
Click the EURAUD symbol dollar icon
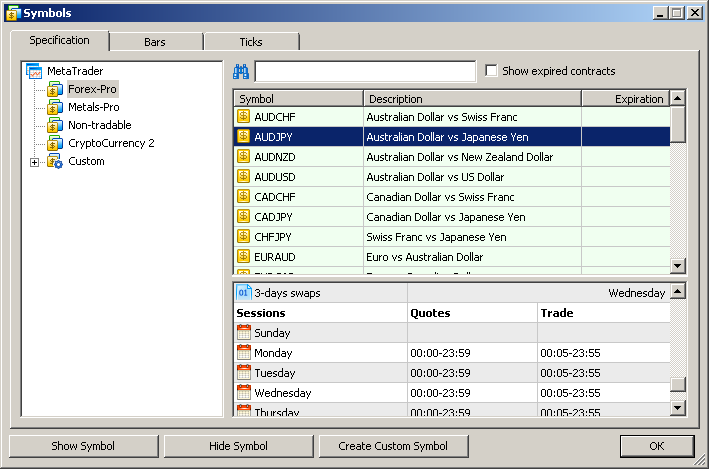tap(244, 256)
